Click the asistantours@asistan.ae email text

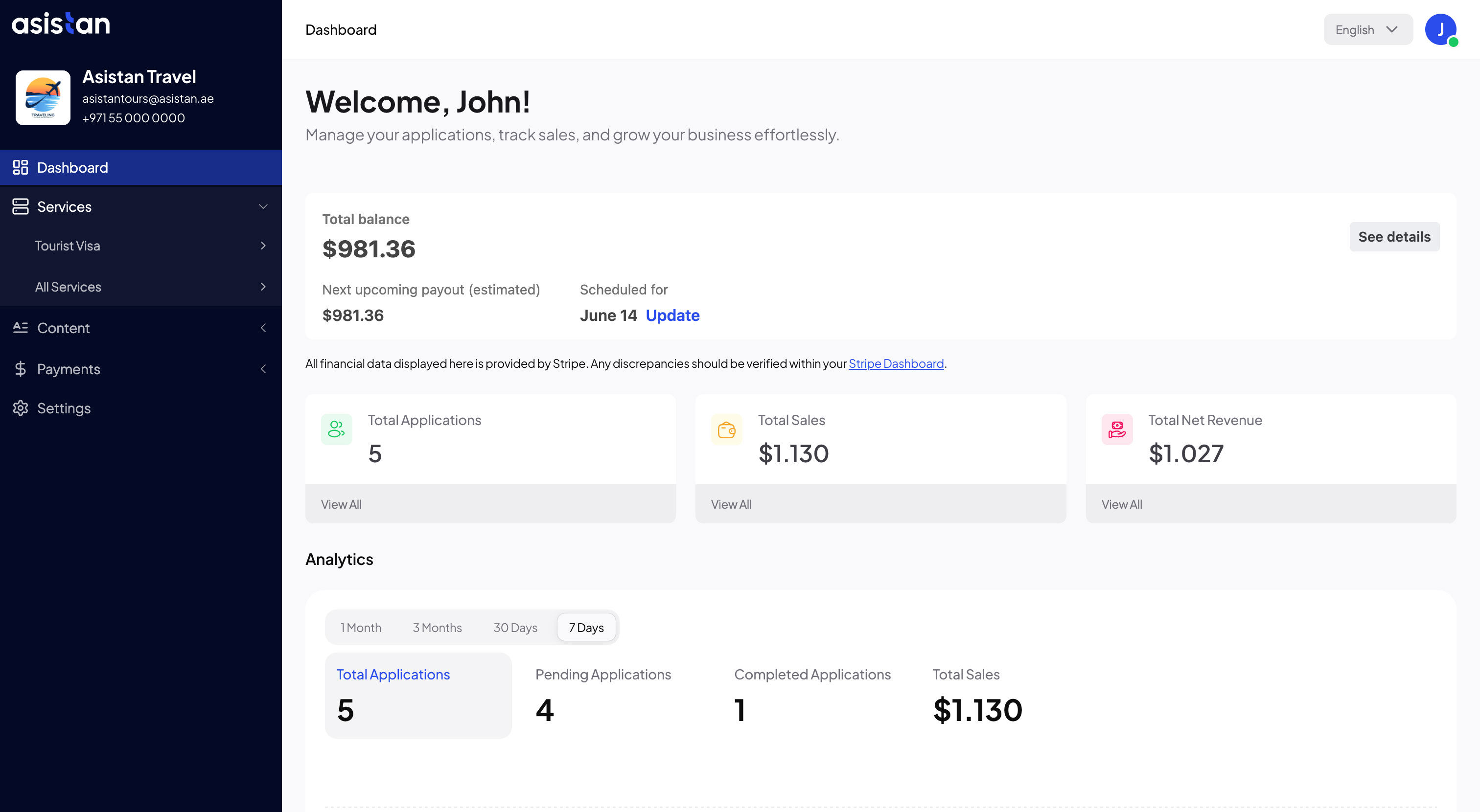click(x=148, y=99)
